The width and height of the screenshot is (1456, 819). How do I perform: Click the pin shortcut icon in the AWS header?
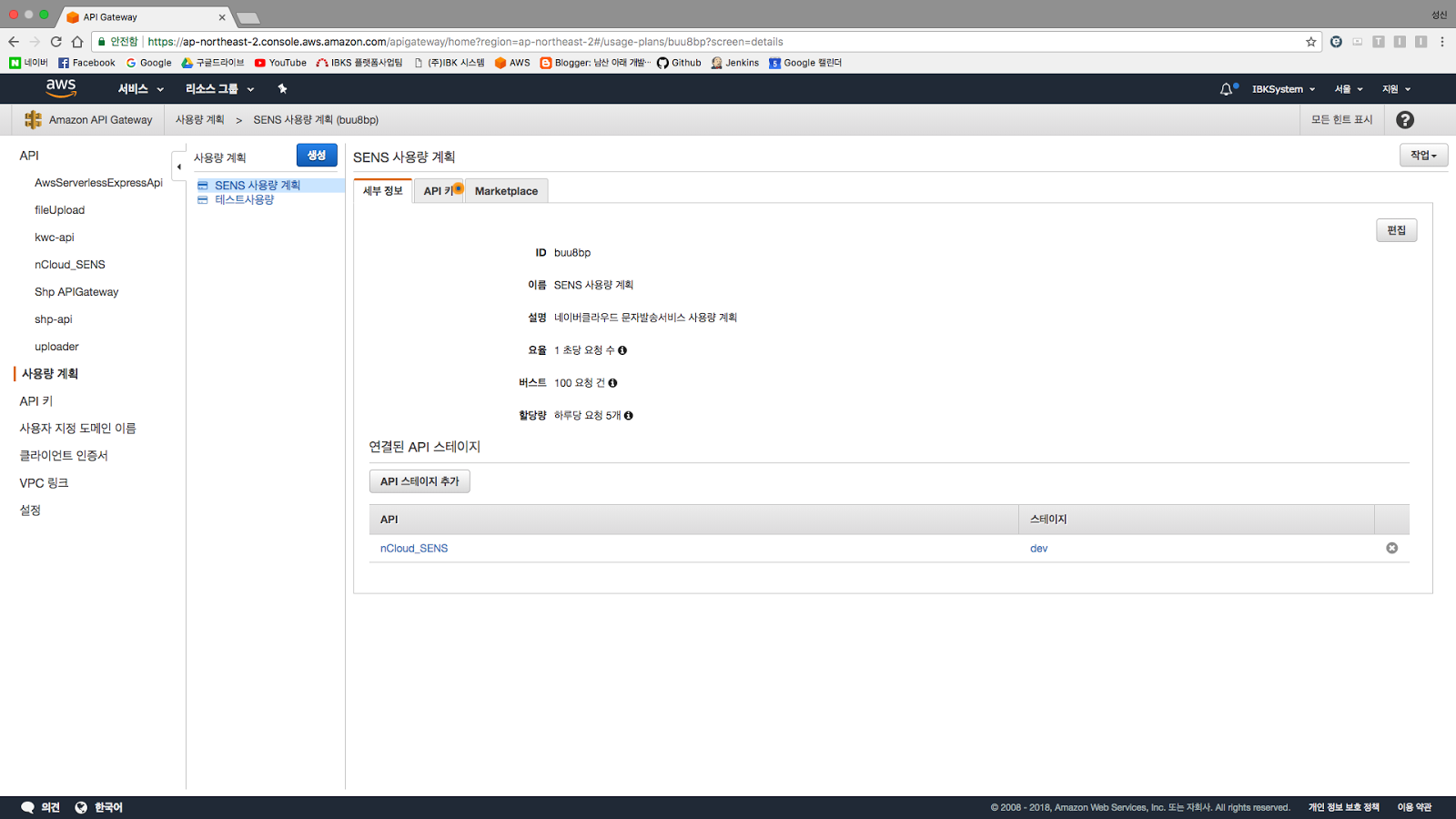pyautogui.click(x=282, y=88)
